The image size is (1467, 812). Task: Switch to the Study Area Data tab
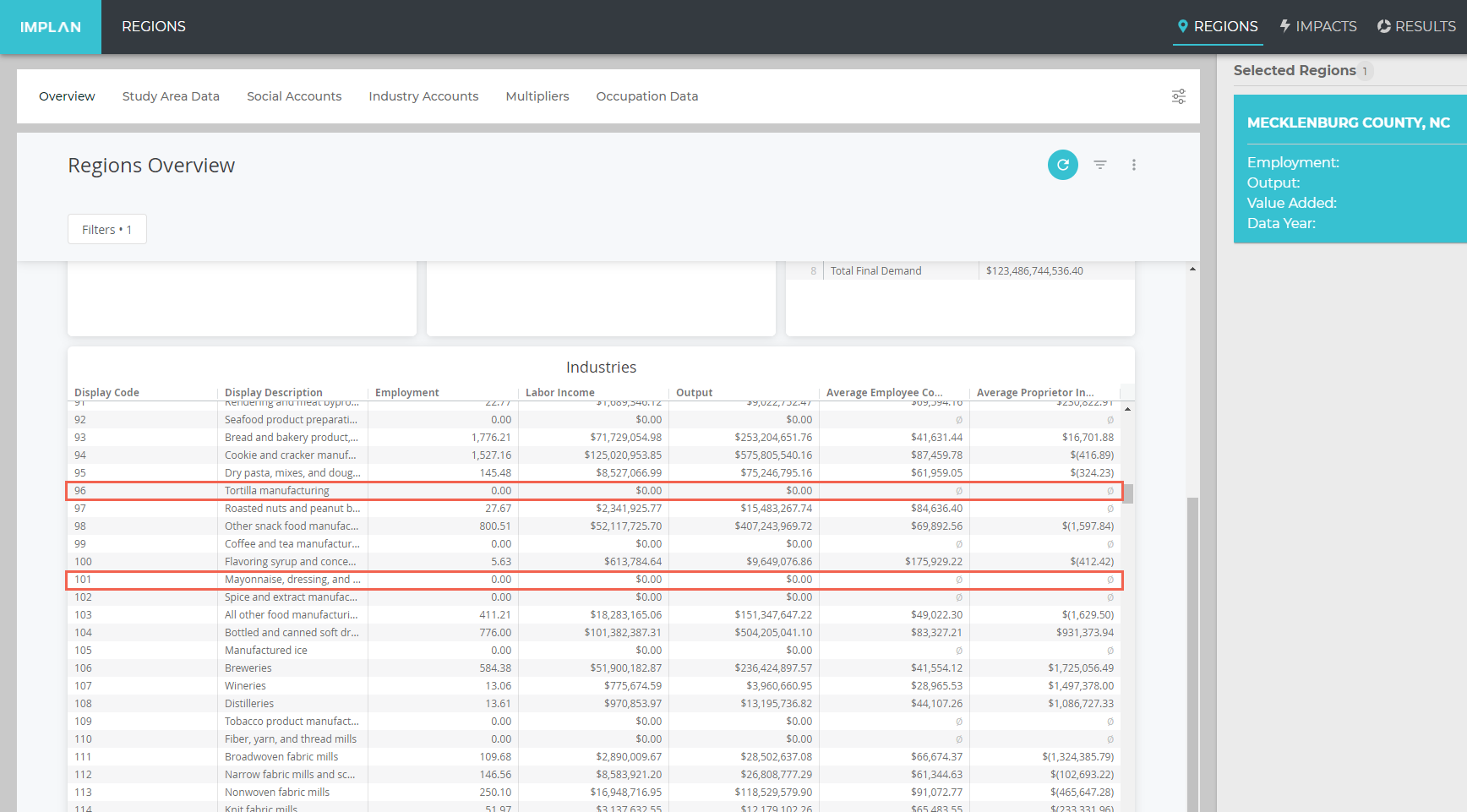[171, 96]
